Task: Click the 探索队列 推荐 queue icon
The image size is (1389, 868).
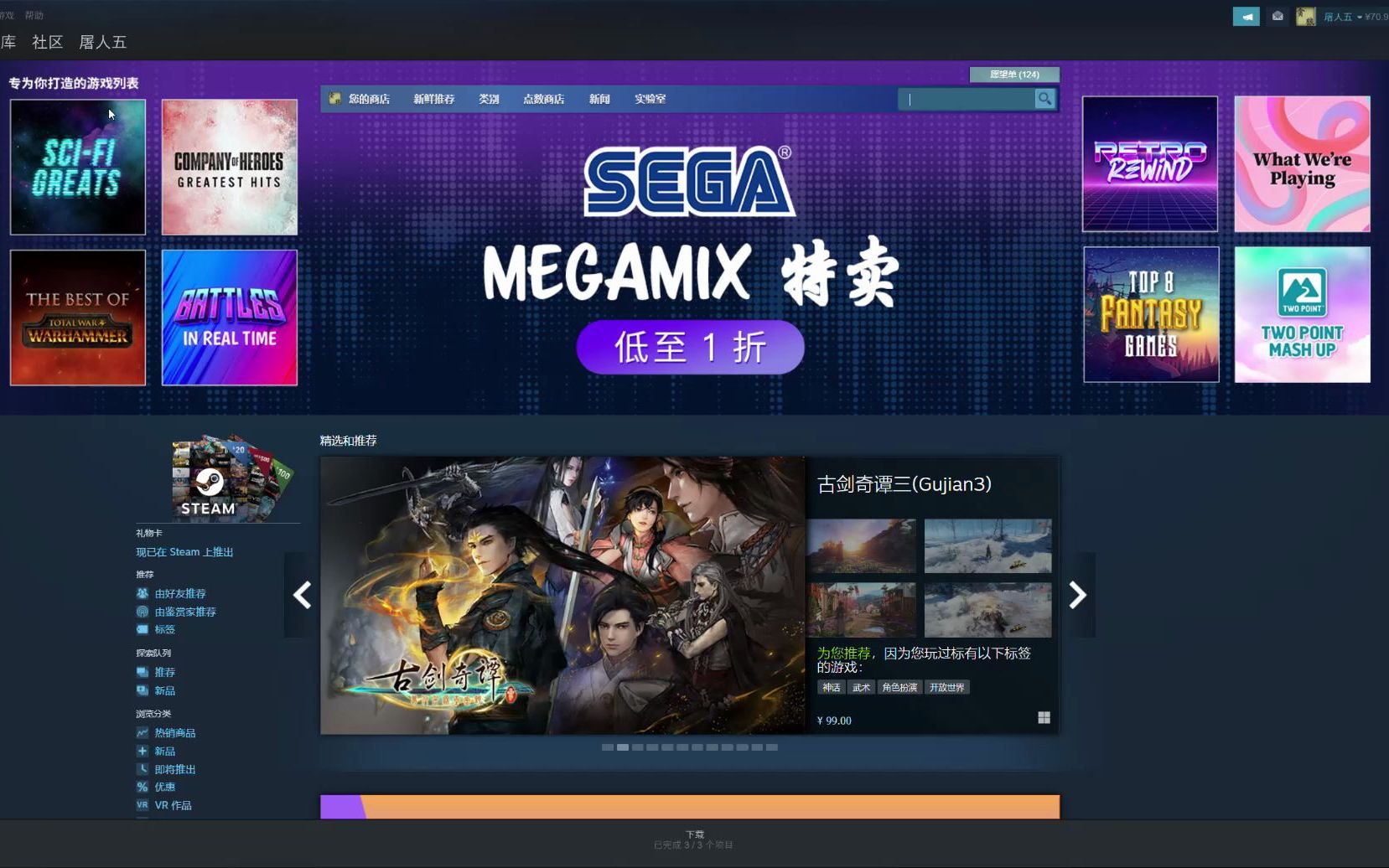Action: pyautogui.click(x=143, y=672)
